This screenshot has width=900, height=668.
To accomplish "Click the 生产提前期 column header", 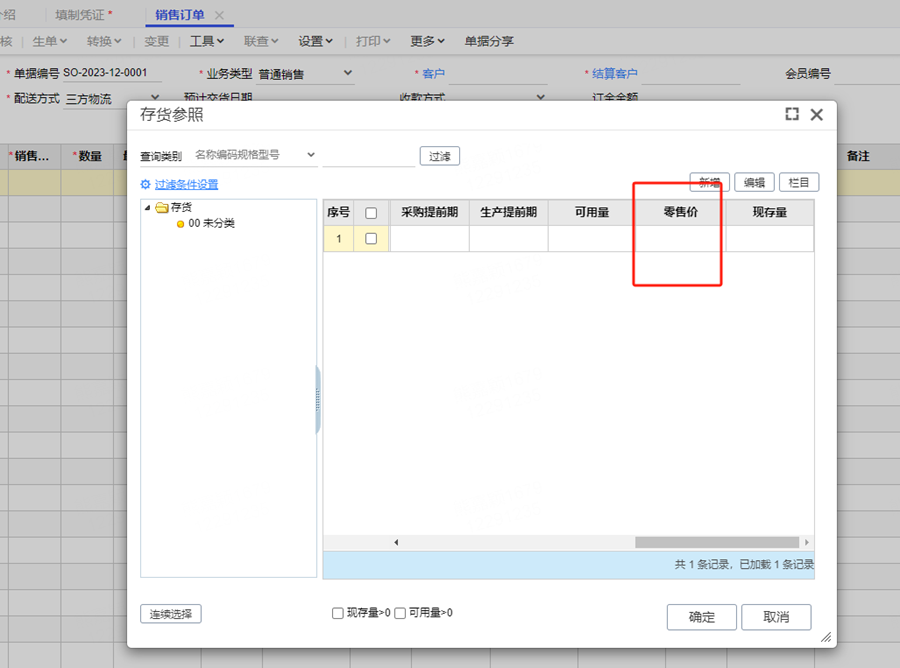I will click(509, 212).
